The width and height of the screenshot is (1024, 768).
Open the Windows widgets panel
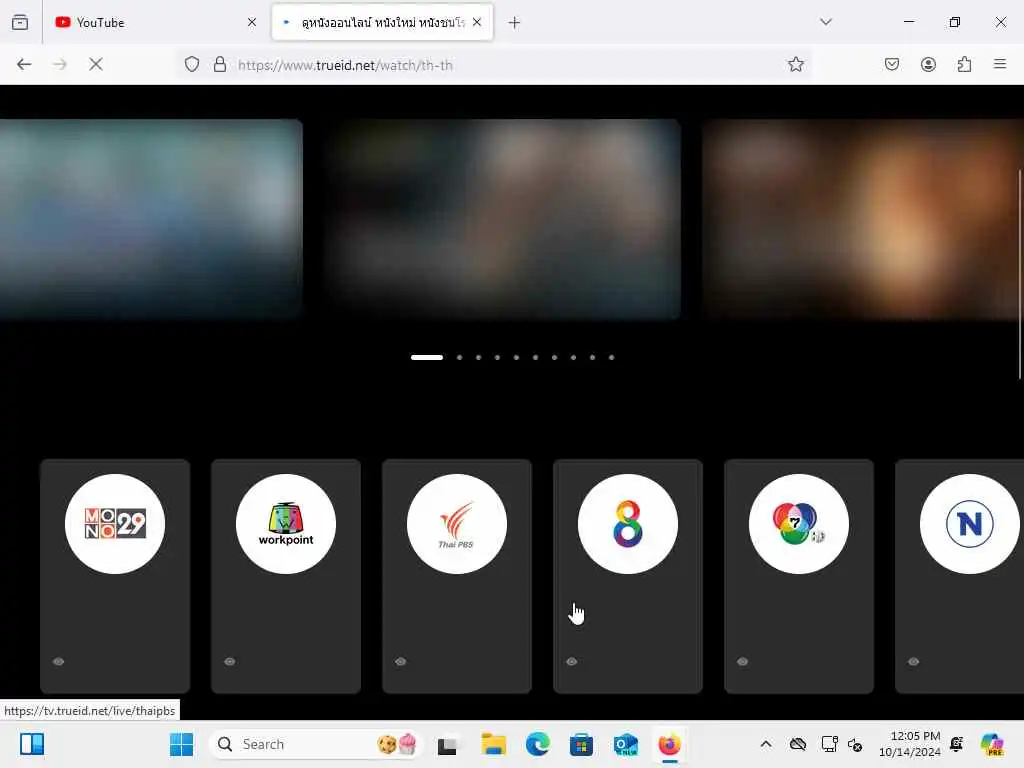(x=32, y=744)
